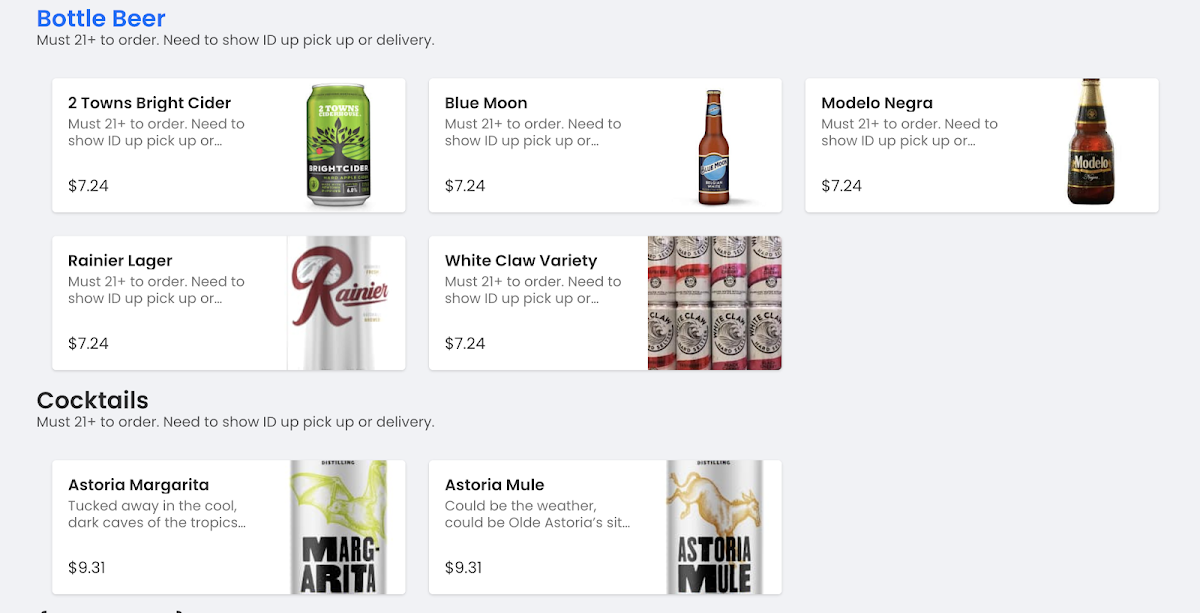This screenshot has width=1200, height=613.
Task: Click the $9.31 price on Astoria Margarita
Action: point(87,568)
